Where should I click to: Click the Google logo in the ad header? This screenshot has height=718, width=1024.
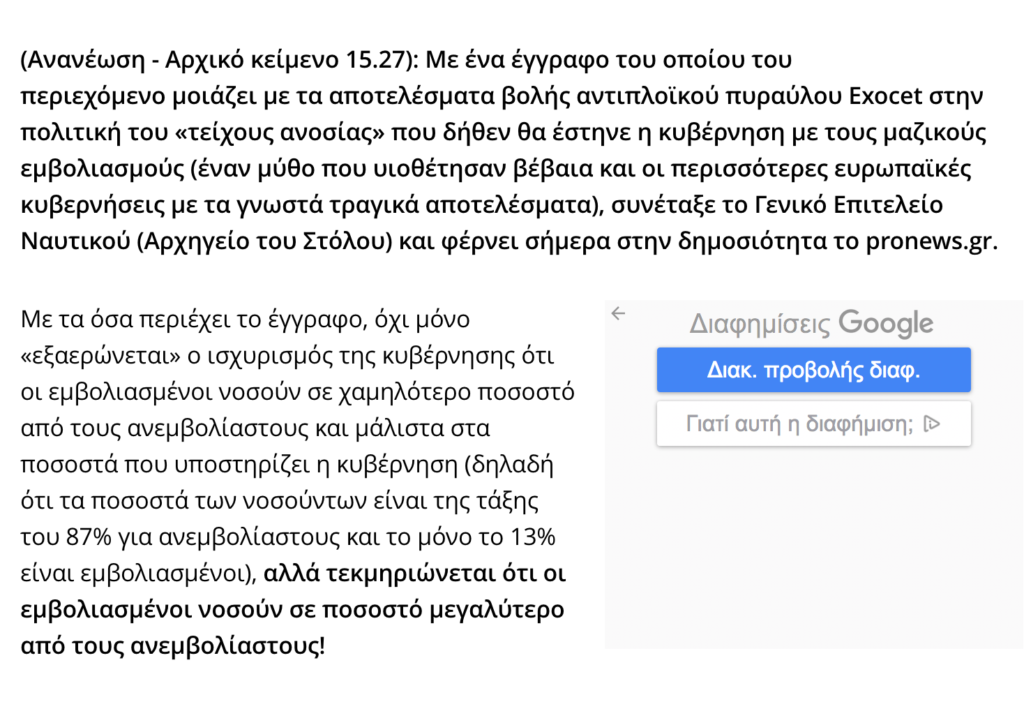click(x=886, y=323)
